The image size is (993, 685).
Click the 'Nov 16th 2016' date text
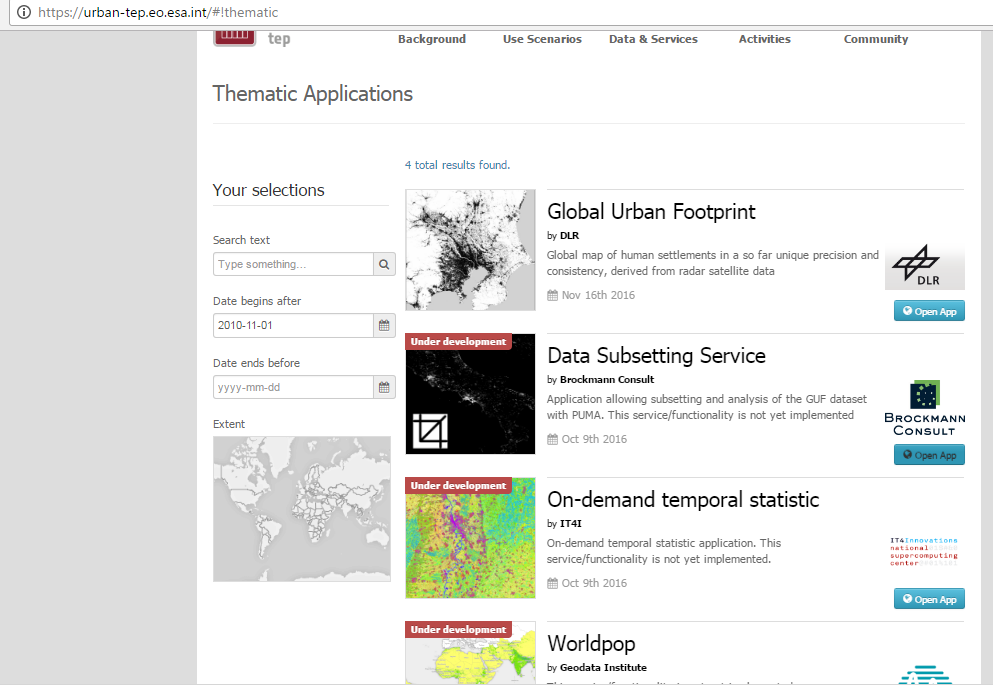[x=598, y=295]
